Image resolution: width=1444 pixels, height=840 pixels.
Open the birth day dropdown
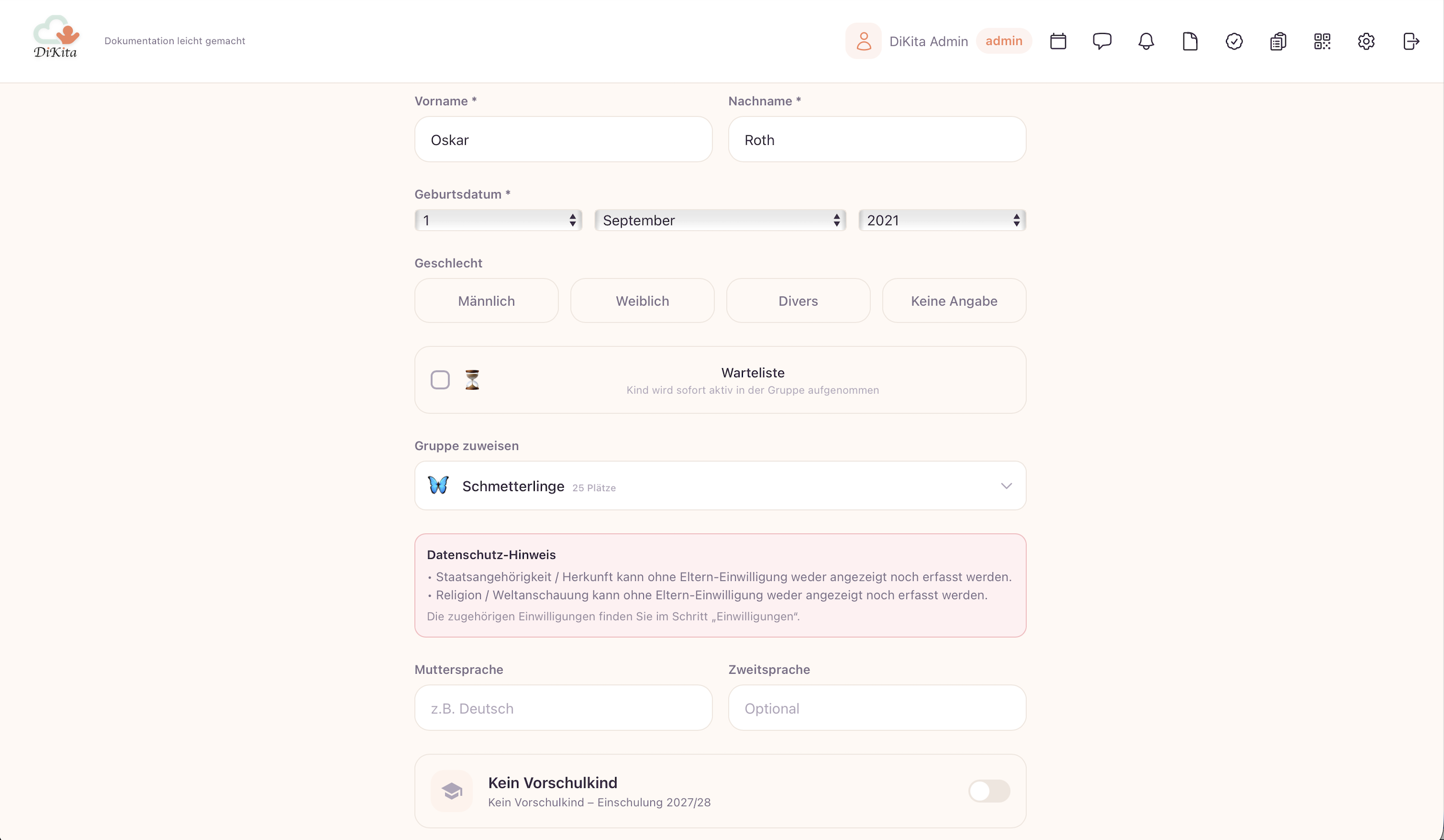click(498, 220)
